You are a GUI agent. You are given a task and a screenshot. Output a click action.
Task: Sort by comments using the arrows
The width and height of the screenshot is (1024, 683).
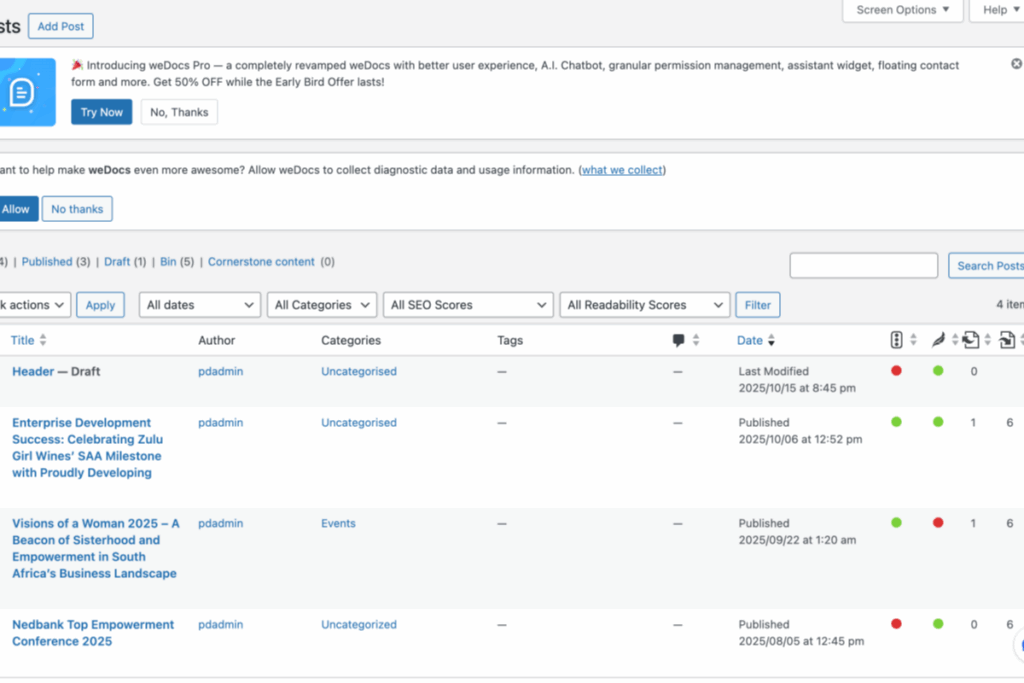tap(696, 340)
